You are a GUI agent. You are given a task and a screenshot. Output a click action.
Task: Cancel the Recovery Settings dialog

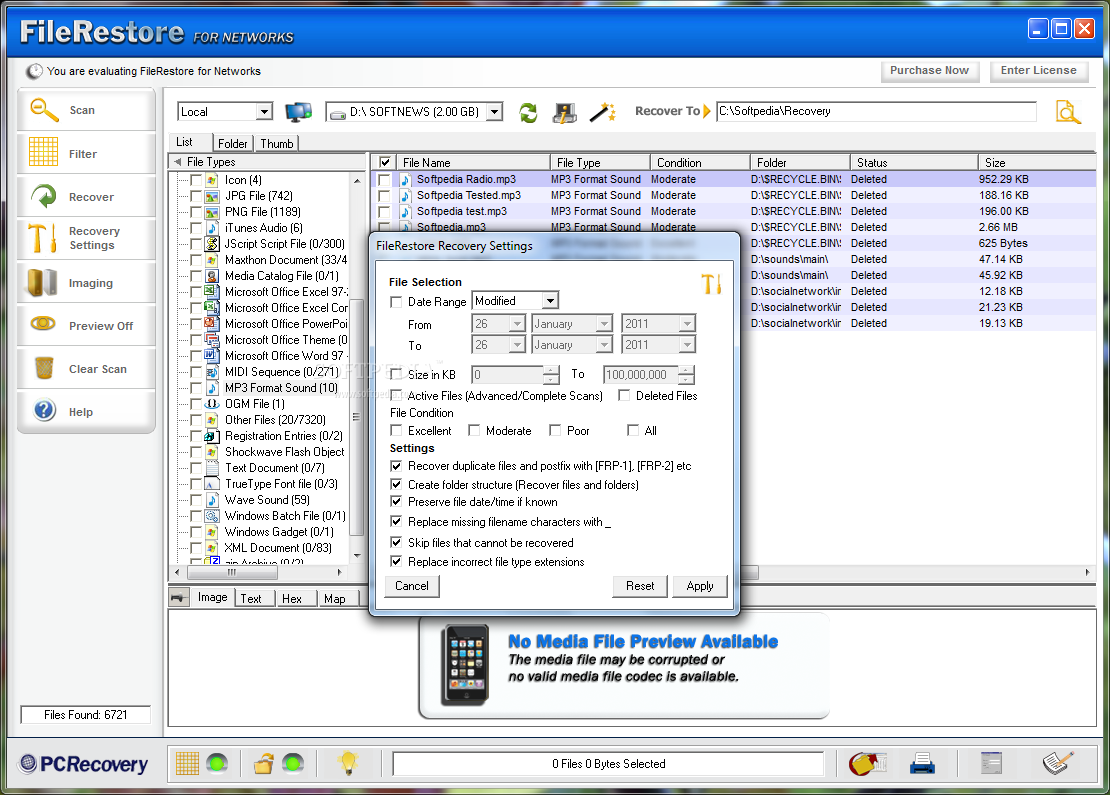click(412, 585)
